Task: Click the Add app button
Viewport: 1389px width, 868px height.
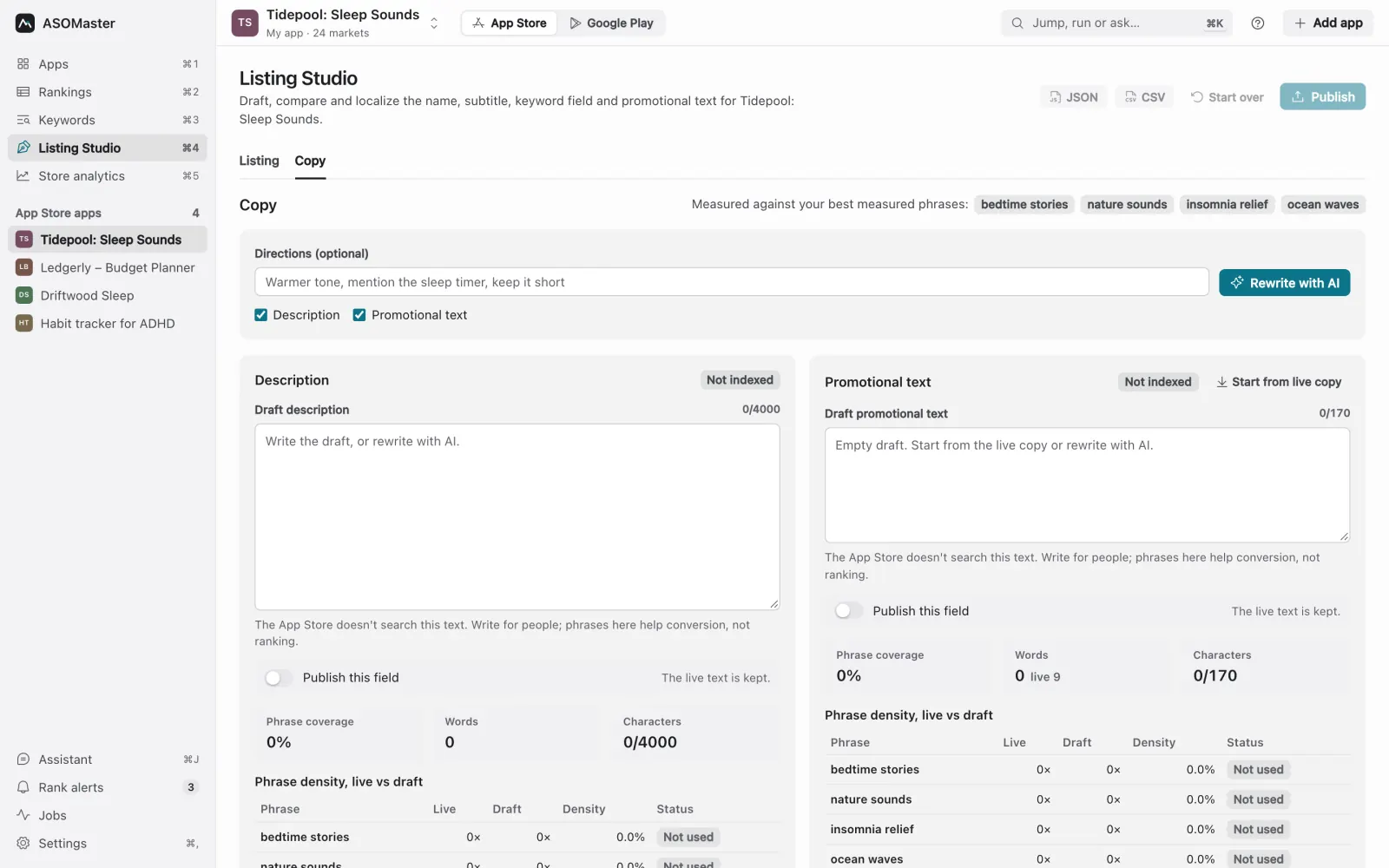Action: [x=1328, y=23]
